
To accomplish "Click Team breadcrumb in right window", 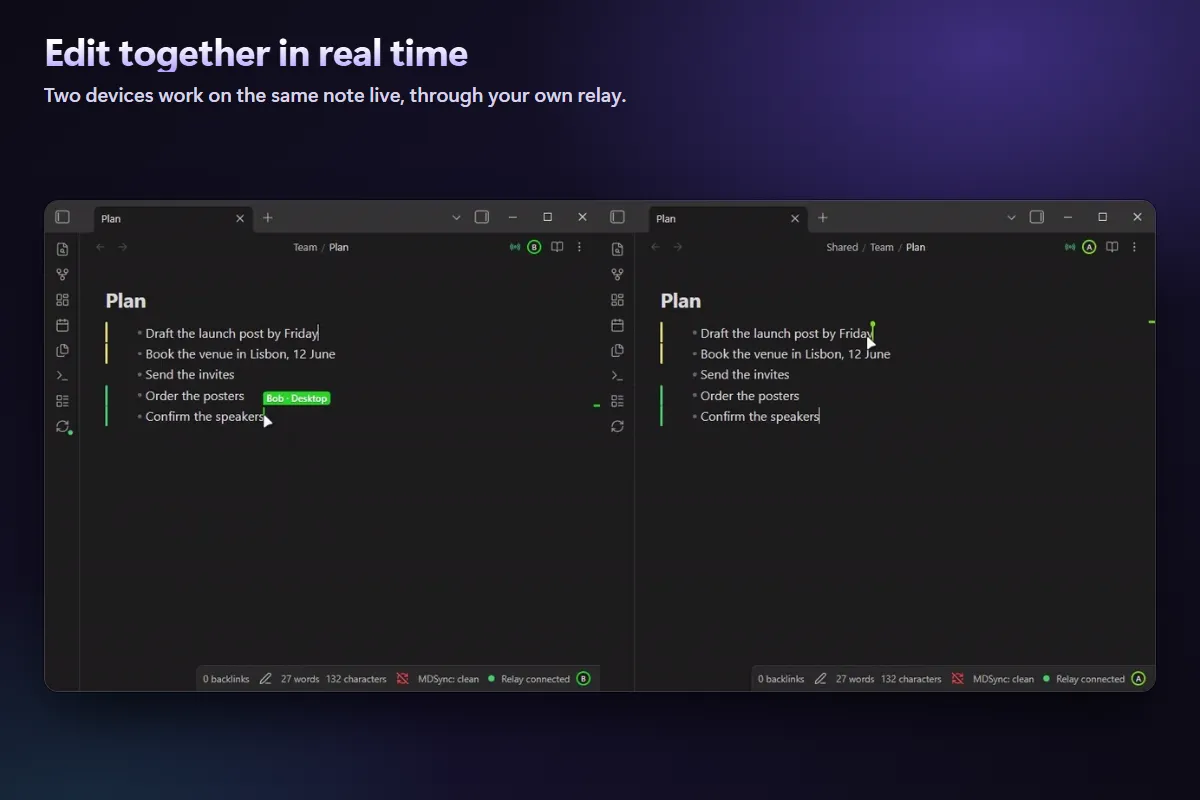I will point(881,247).
